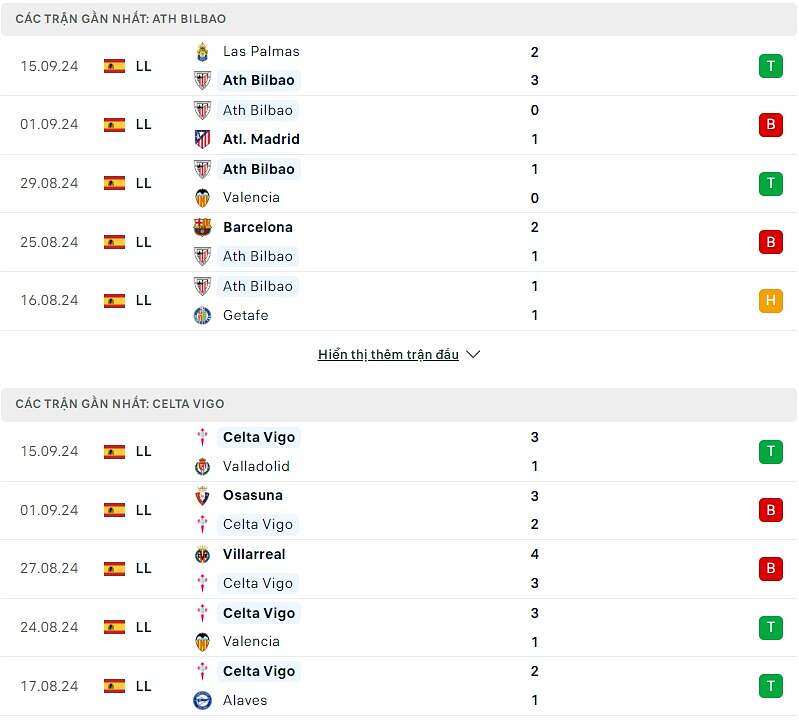Open the Villarreal team name link

[x=254, y=554]
